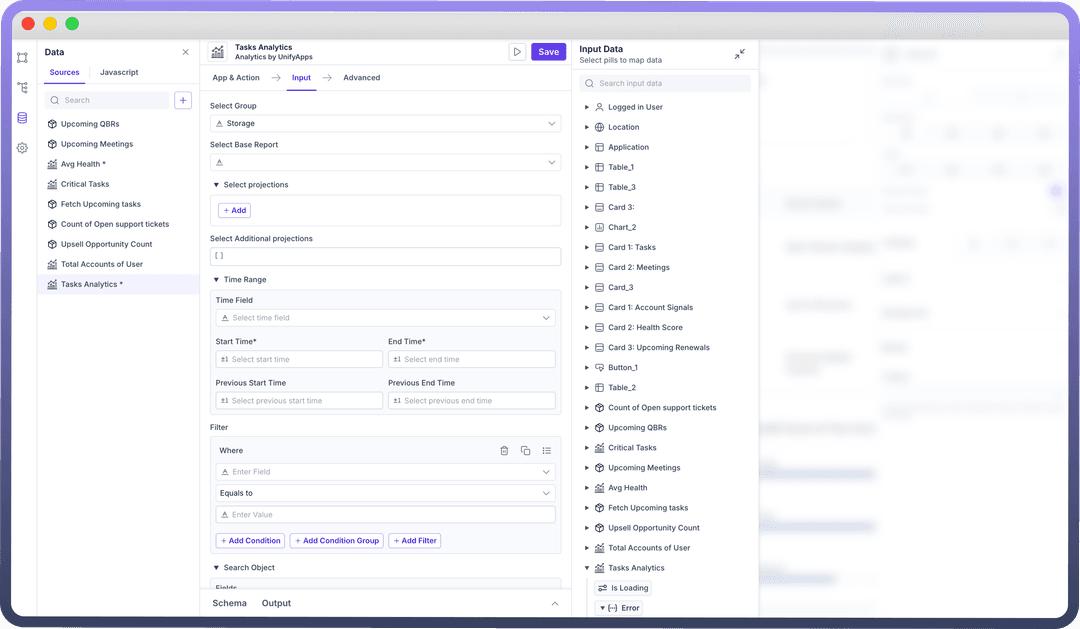Click the database icon in left sidebar
The height and width of the screenshot is (629, 1080).
22,118
